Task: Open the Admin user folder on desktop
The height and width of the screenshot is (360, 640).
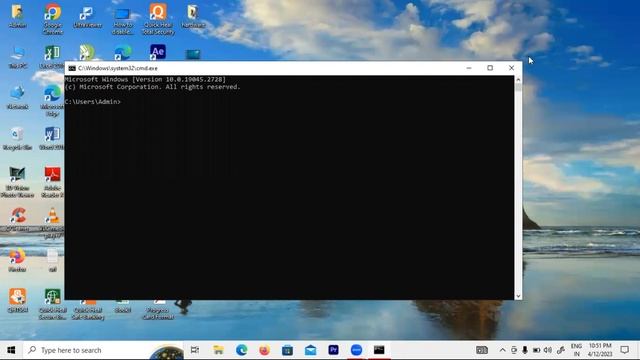Action: coord(17,16)
